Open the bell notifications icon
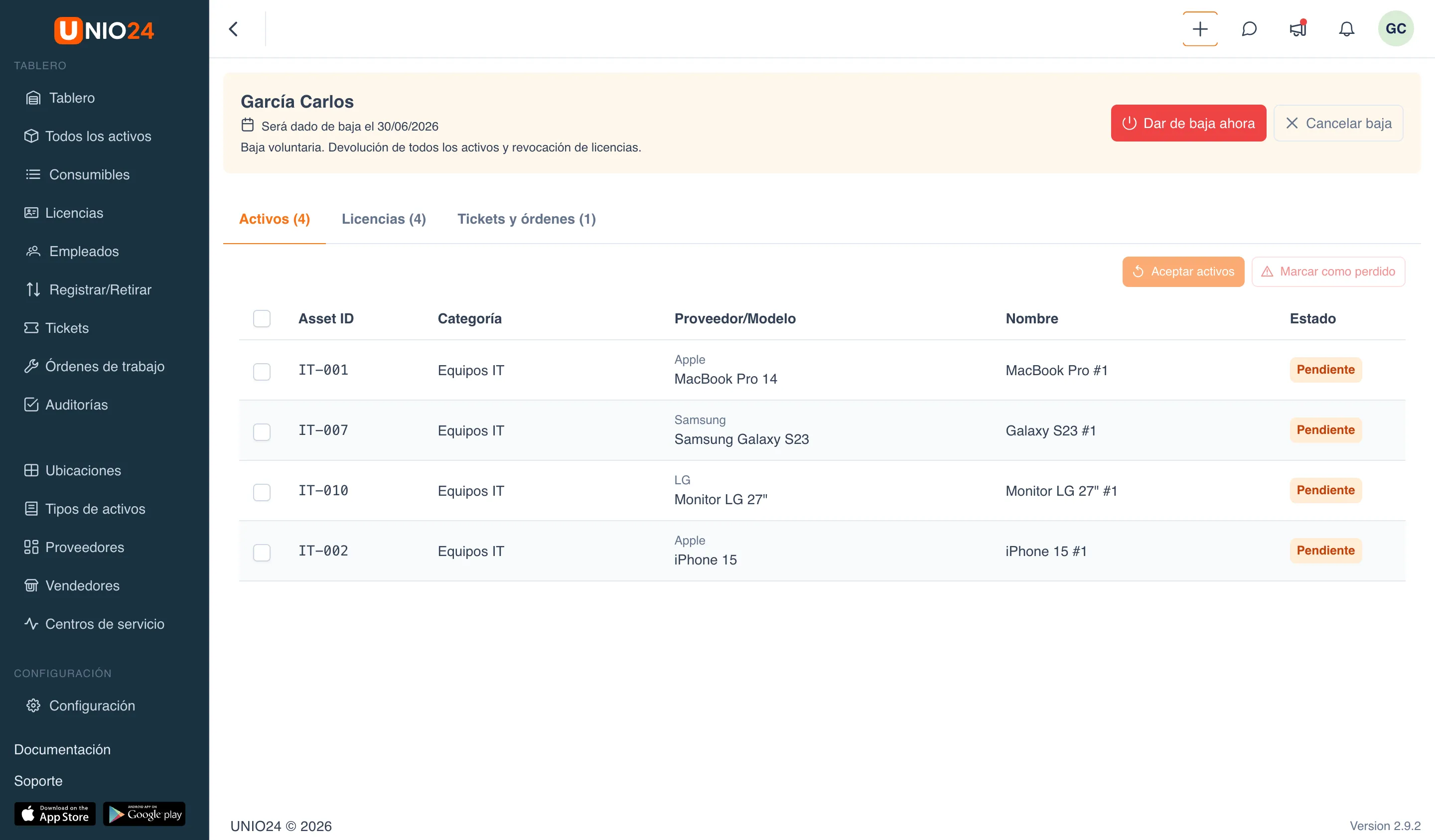The width and height of the screenshot is (1435, 840). (1346, 29)
